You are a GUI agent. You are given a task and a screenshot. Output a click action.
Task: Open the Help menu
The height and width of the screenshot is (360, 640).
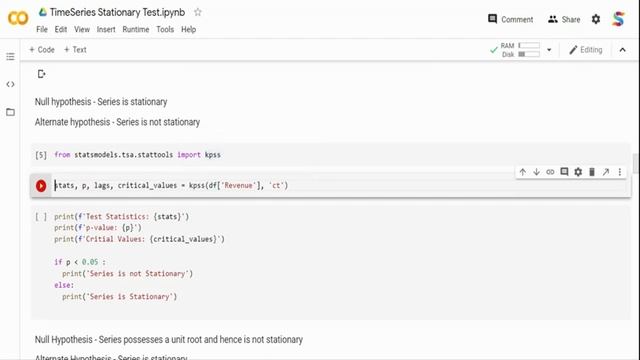pos(189,29)
